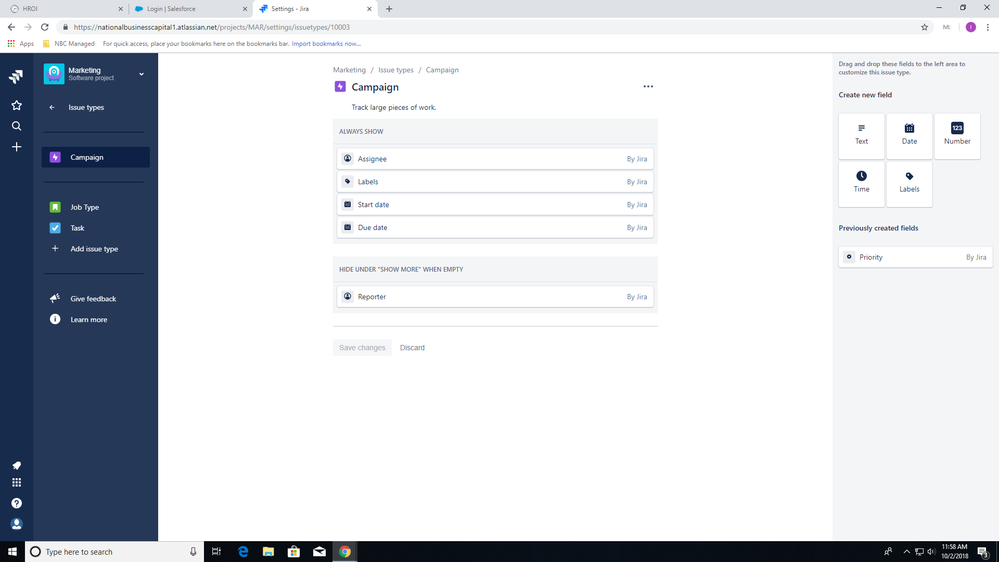
Task: Go back via the Issue types arrow
Action: tap(52, 108)
